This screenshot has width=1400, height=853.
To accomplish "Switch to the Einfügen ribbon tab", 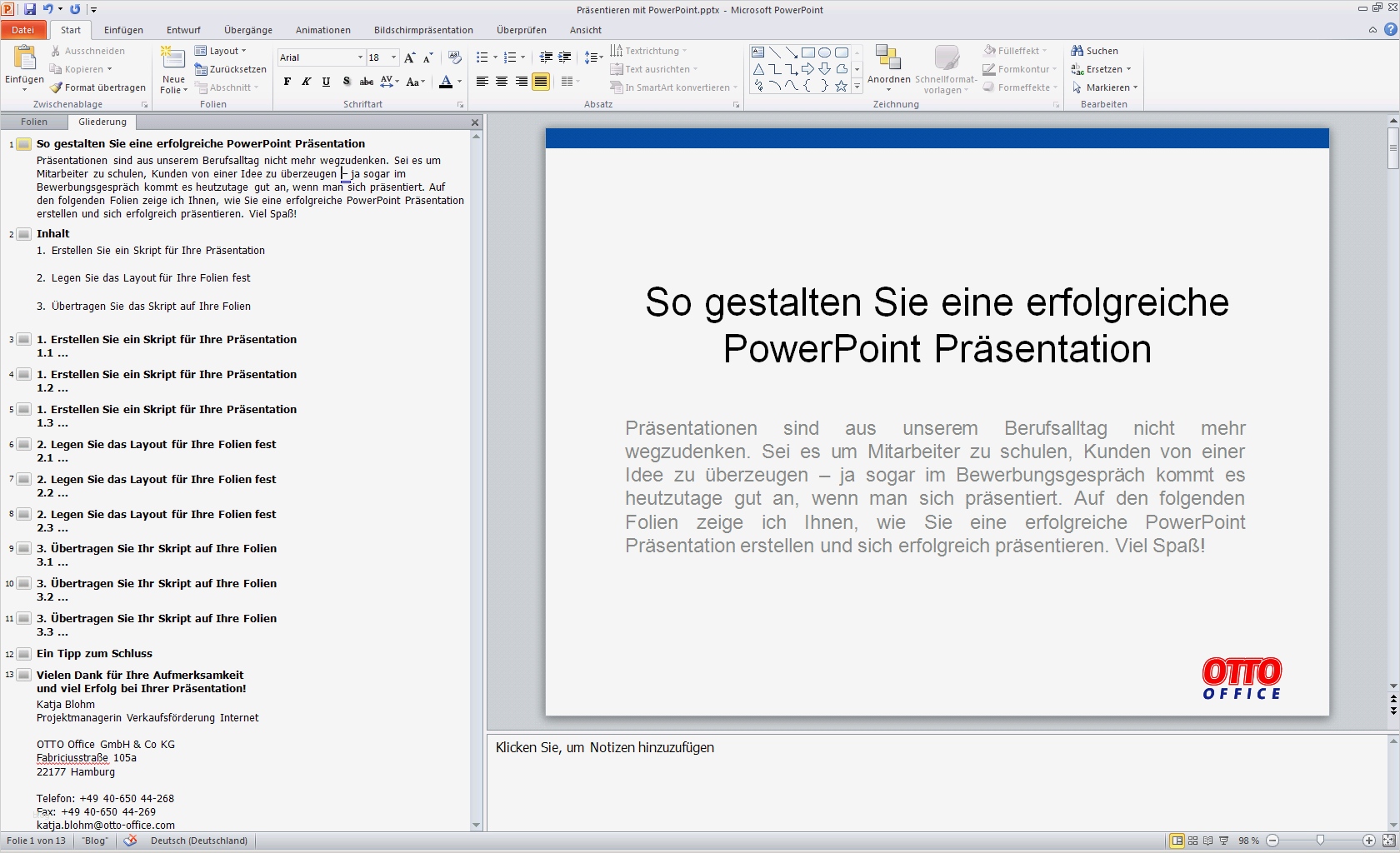I will click(123, 30).
